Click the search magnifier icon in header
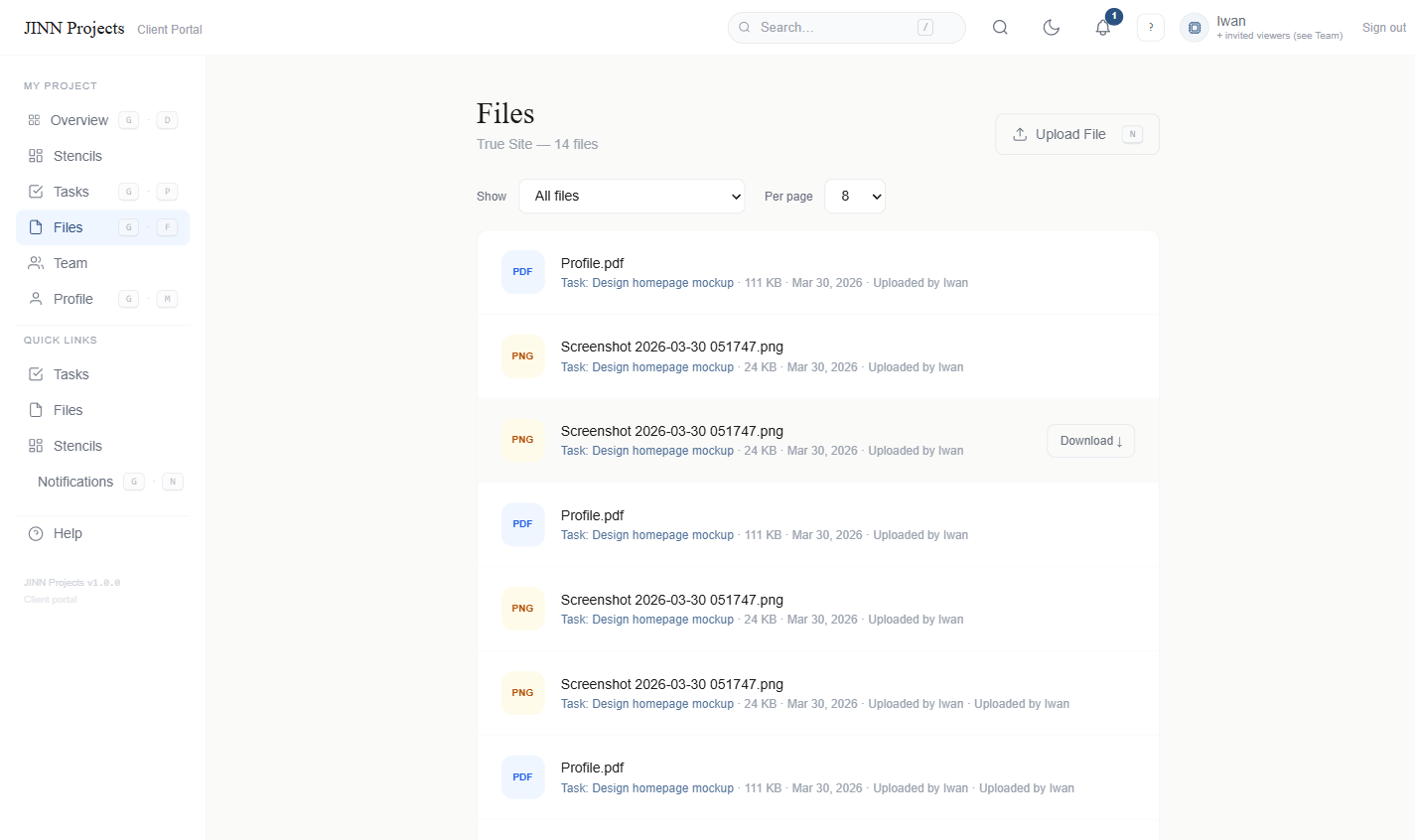 click(x=1000, y=28)
